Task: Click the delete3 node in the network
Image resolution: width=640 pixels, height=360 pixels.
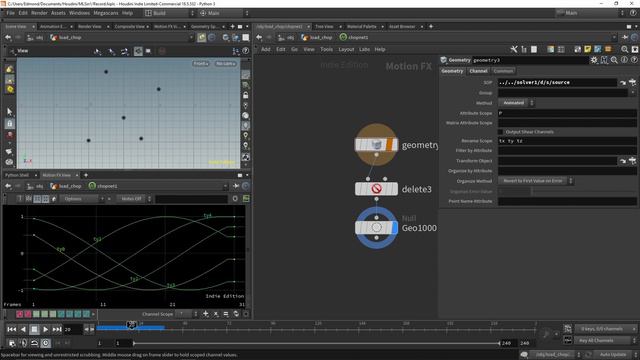Action: (376, 189)
